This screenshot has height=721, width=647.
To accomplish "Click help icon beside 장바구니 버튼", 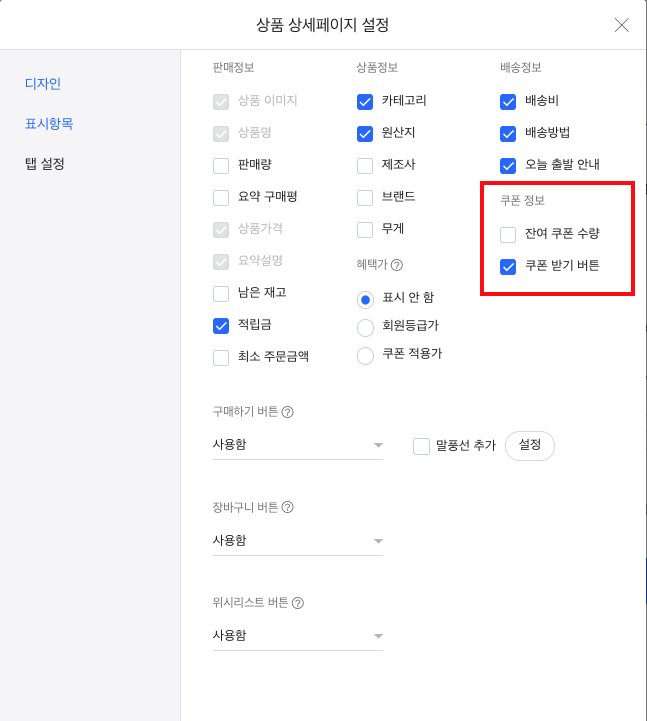I will pos(288,507).
